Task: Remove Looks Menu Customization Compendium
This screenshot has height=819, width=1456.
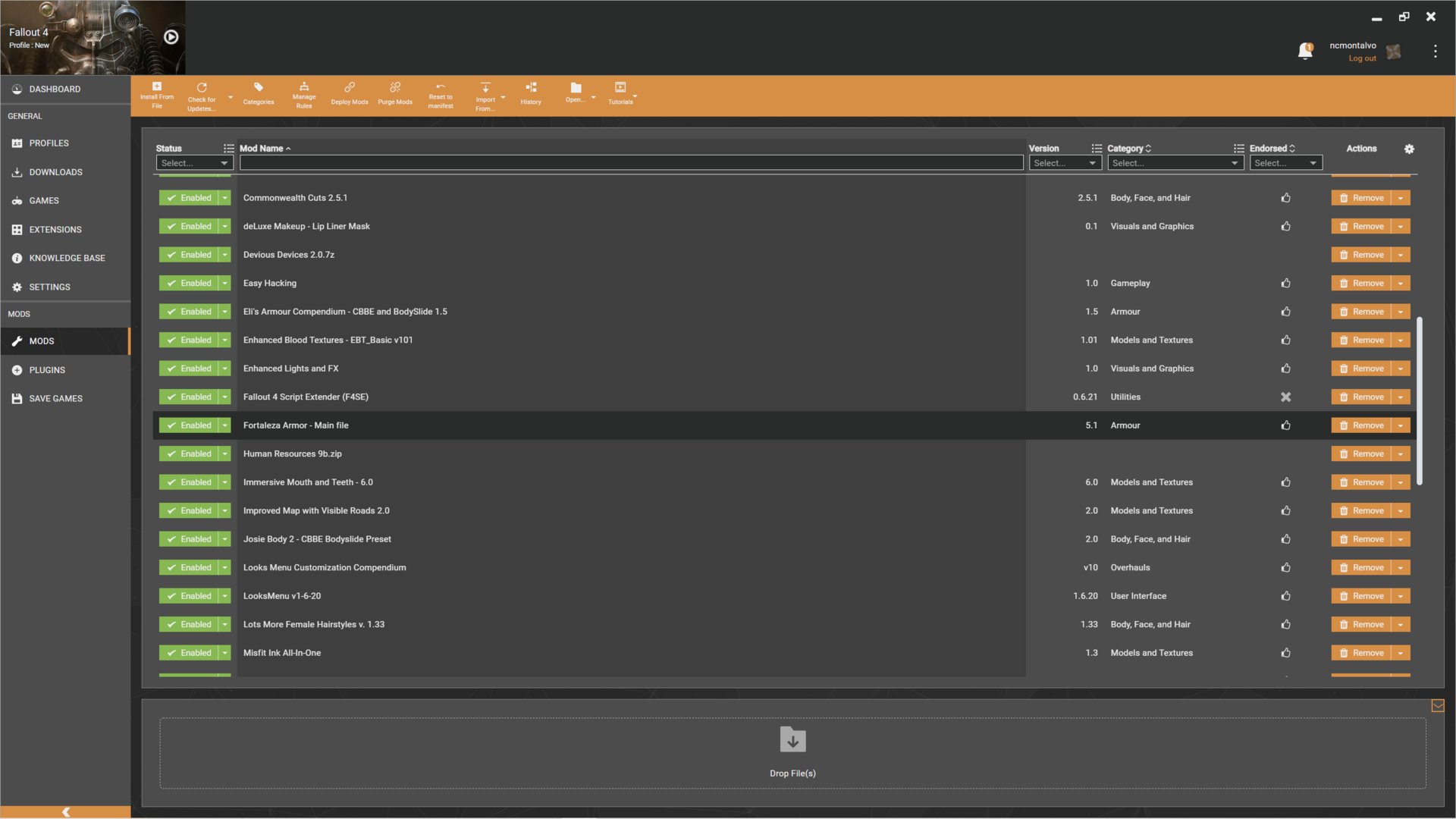Action: click(1361, 567)
